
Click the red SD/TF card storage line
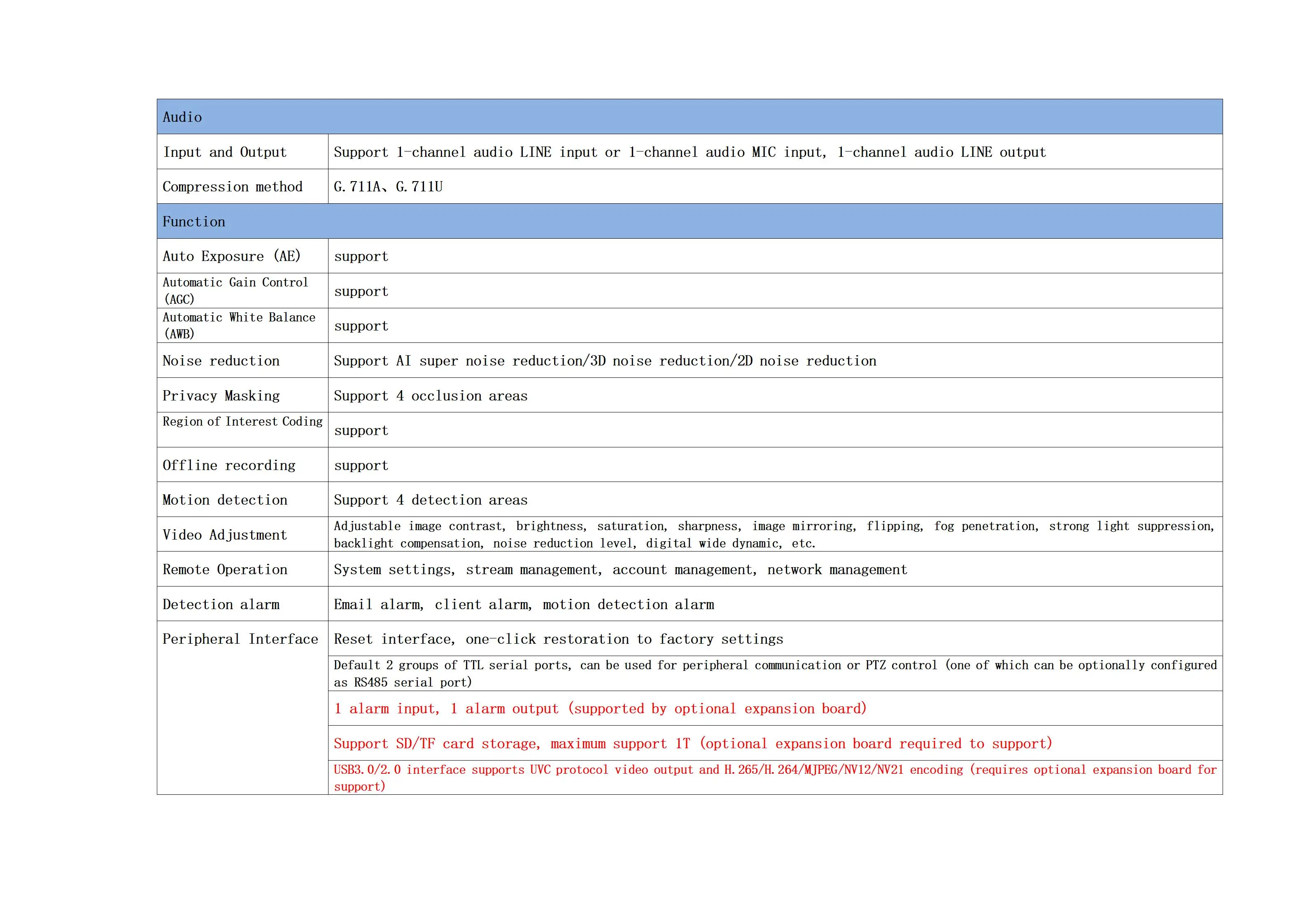(692, 743)
